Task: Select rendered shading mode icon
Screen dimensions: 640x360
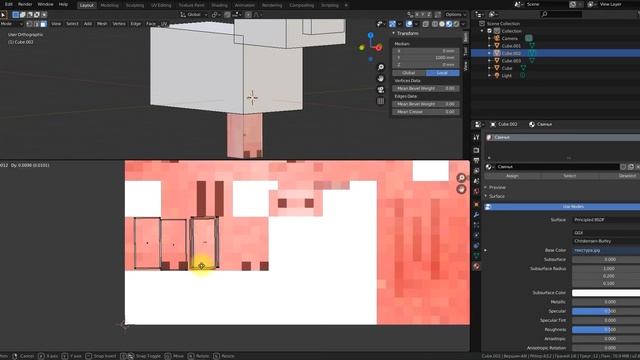Action: coord(456,24)
